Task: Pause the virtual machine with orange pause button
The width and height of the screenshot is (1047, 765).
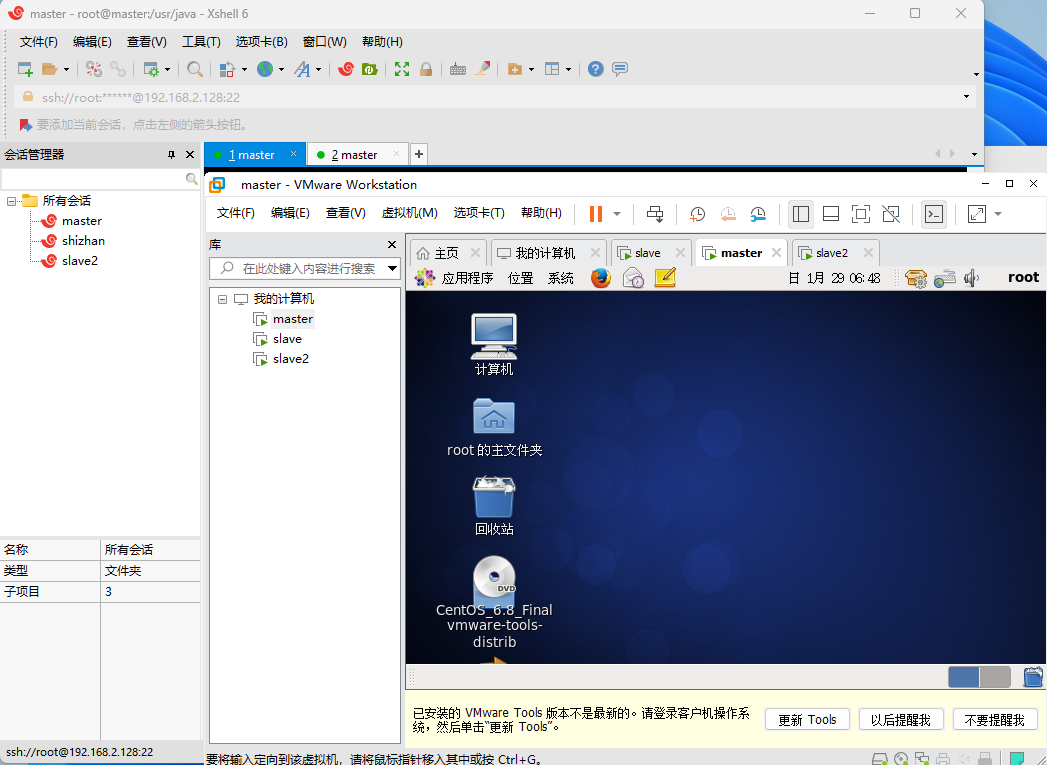Action: (596, 214)
